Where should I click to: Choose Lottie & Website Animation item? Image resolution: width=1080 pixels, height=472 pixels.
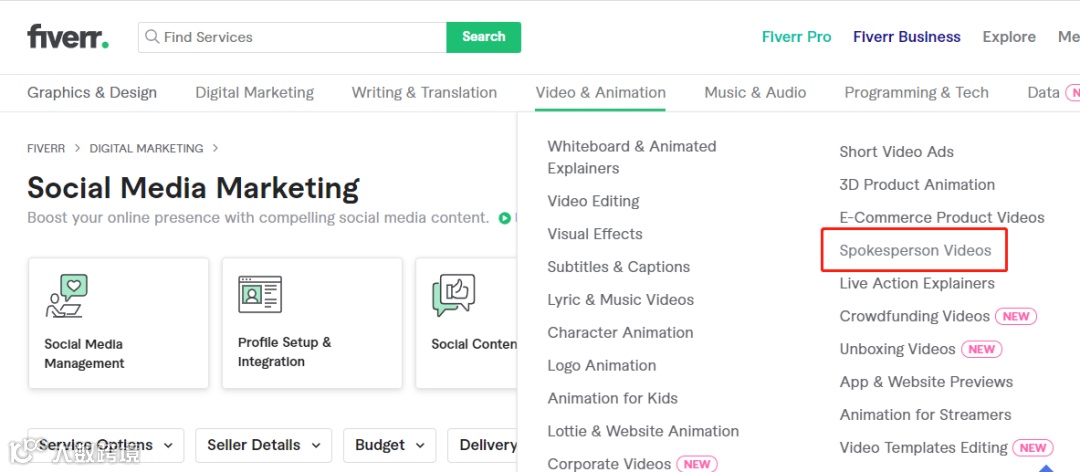coord(643,431)
